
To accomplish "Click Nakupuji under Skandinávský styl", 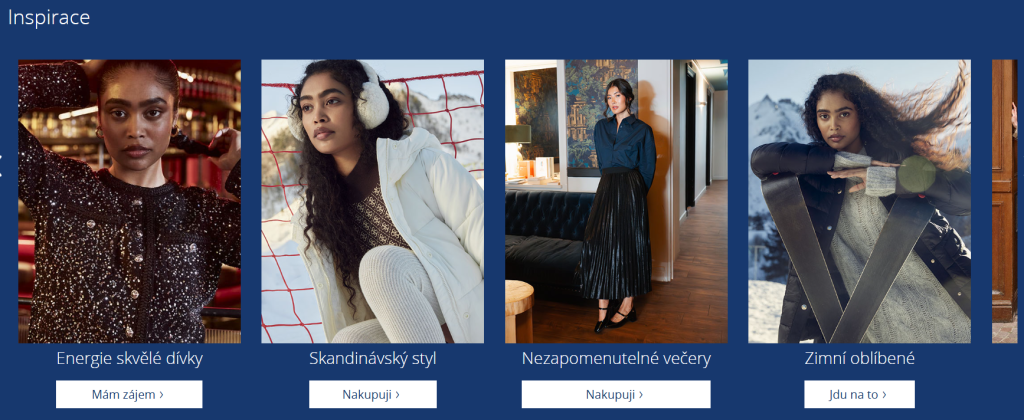I will [372, 395].
